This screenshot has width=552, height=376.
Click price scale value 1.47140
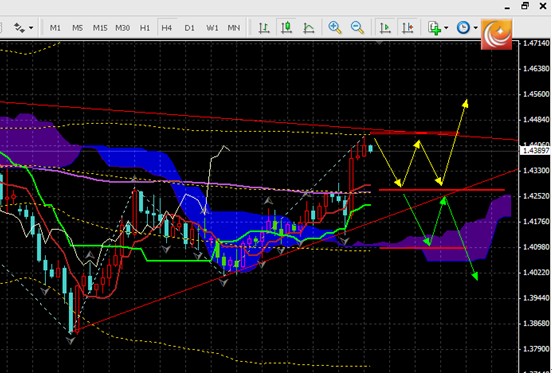[x=536, y=43]
